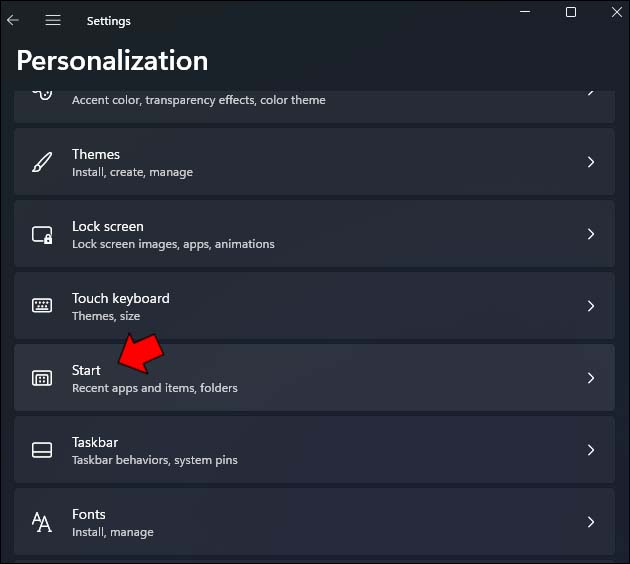630x564 pixels.
Task: Click the Themes paintbrush icon
Action: click(x=42, y=162)
